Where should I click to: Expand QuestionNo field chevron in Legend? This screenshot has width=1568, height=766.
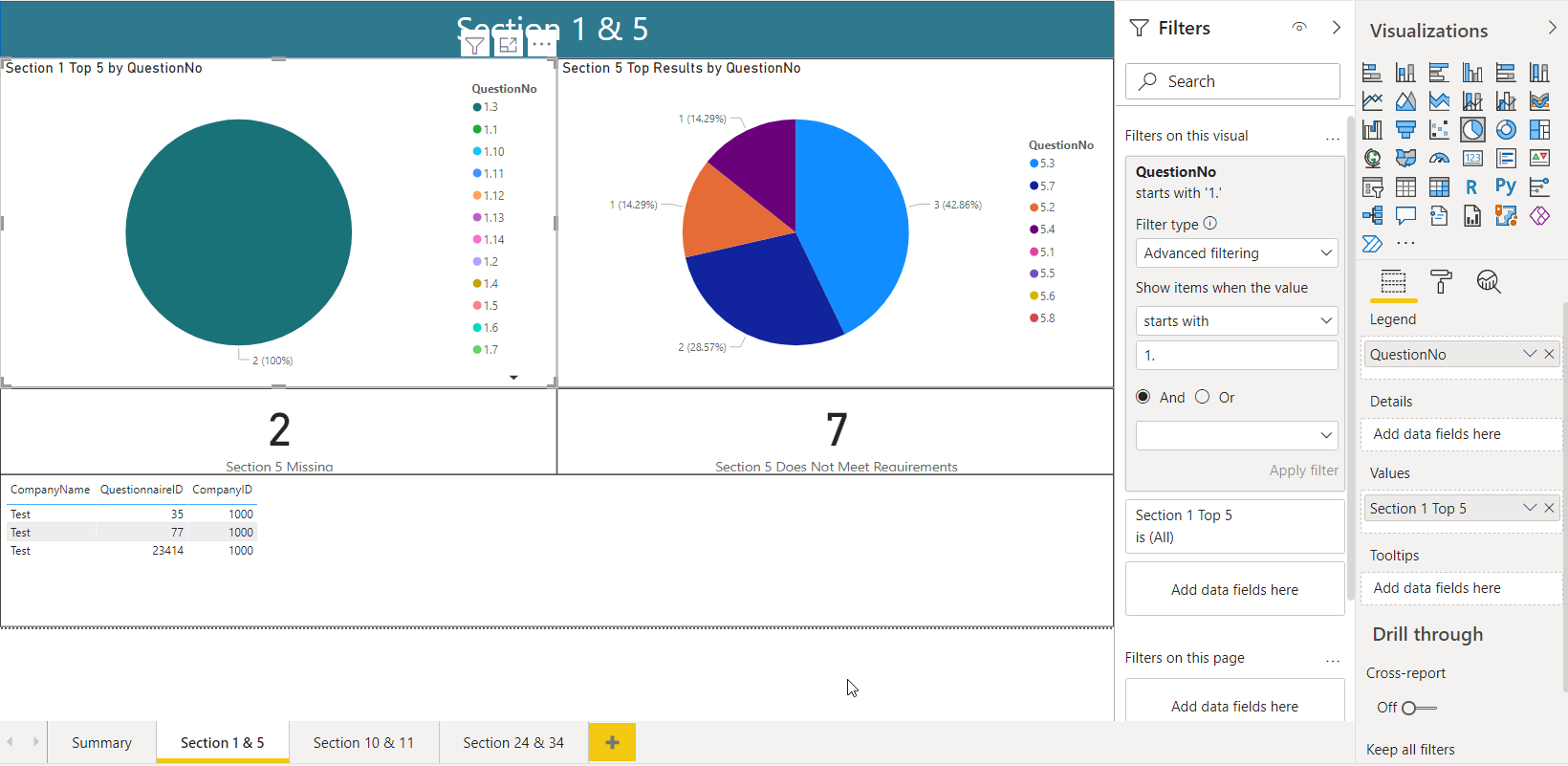tap(1530, 354)
